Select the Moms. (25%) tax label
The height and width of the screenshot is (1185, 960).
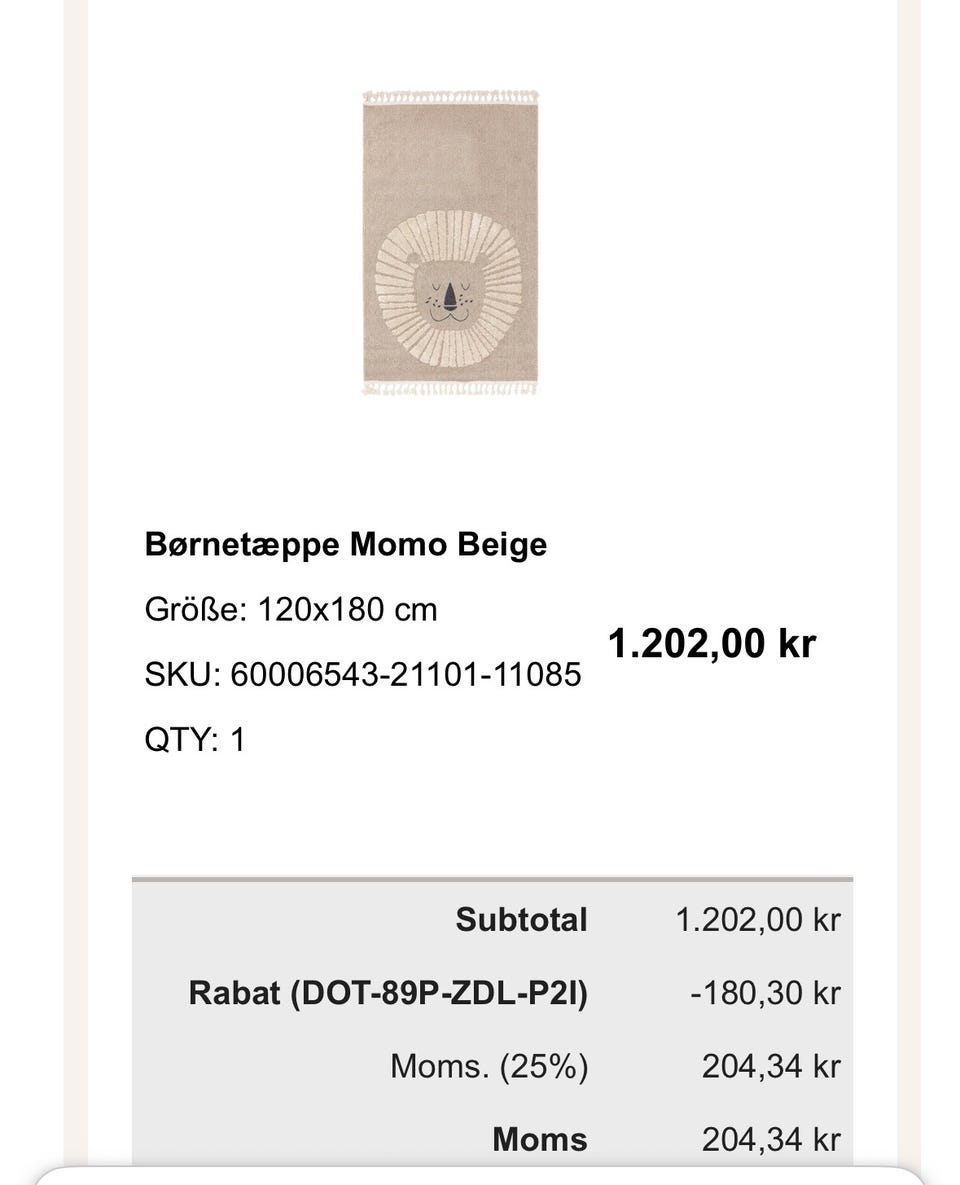[x=489, y=1066]
